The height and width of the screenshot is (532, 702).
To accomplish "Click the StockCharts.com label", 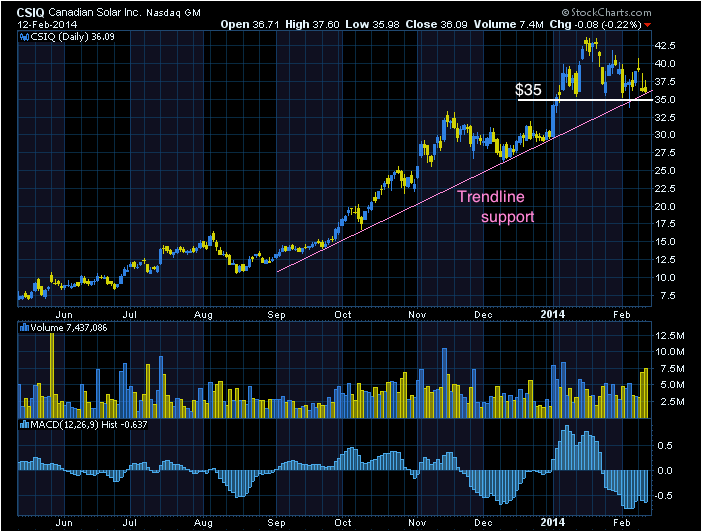I will click(607, 13).
